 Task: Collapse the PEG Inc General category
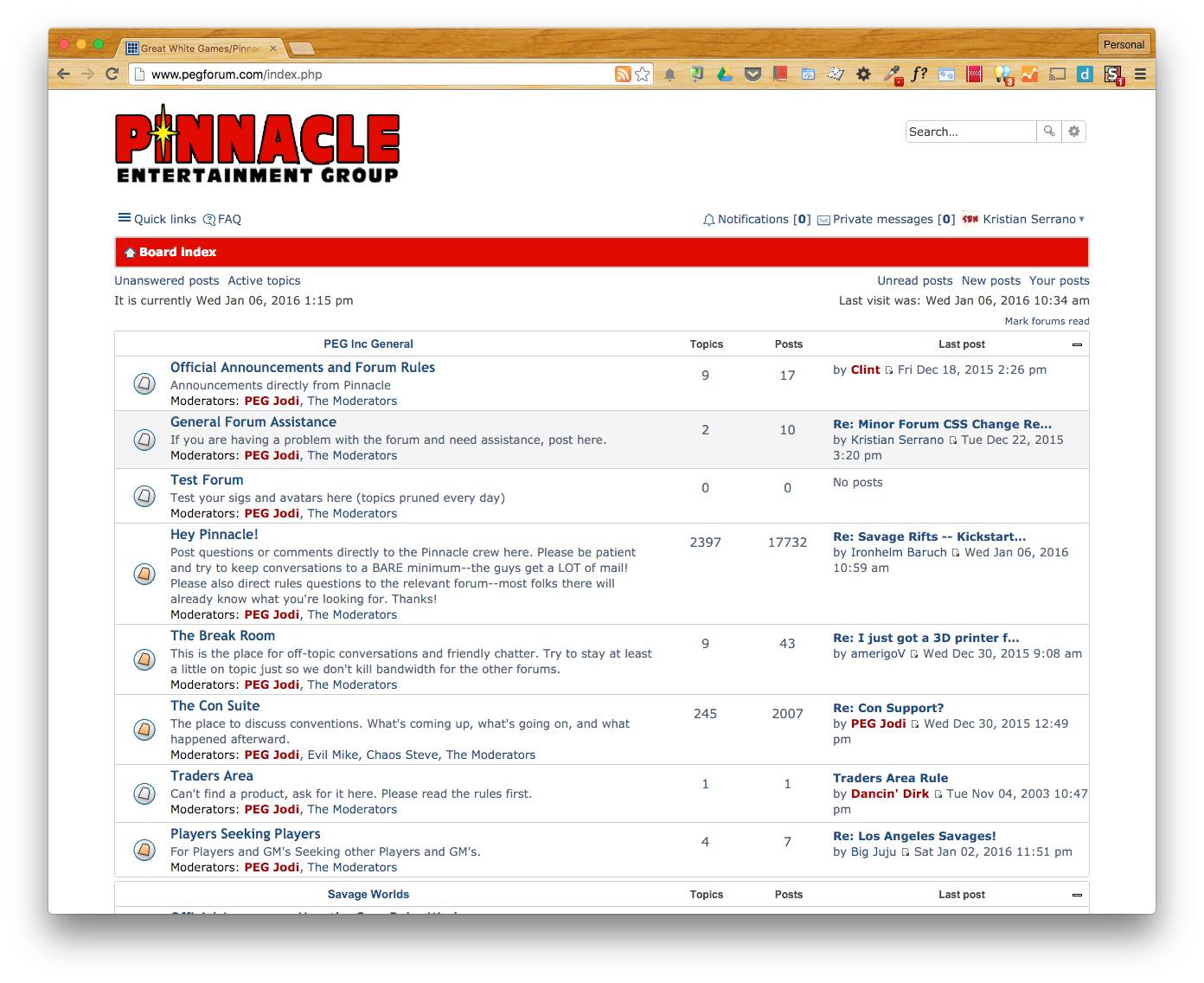[x=1077, y=344]
